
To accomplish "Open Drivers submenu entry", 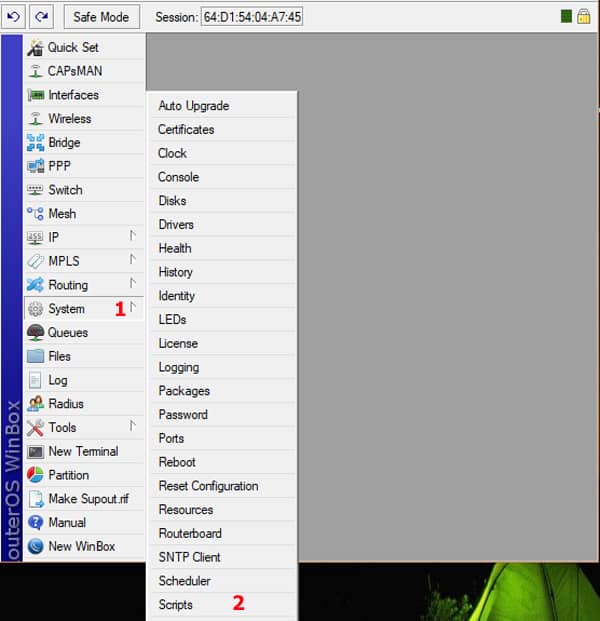I will coord(224,225).
